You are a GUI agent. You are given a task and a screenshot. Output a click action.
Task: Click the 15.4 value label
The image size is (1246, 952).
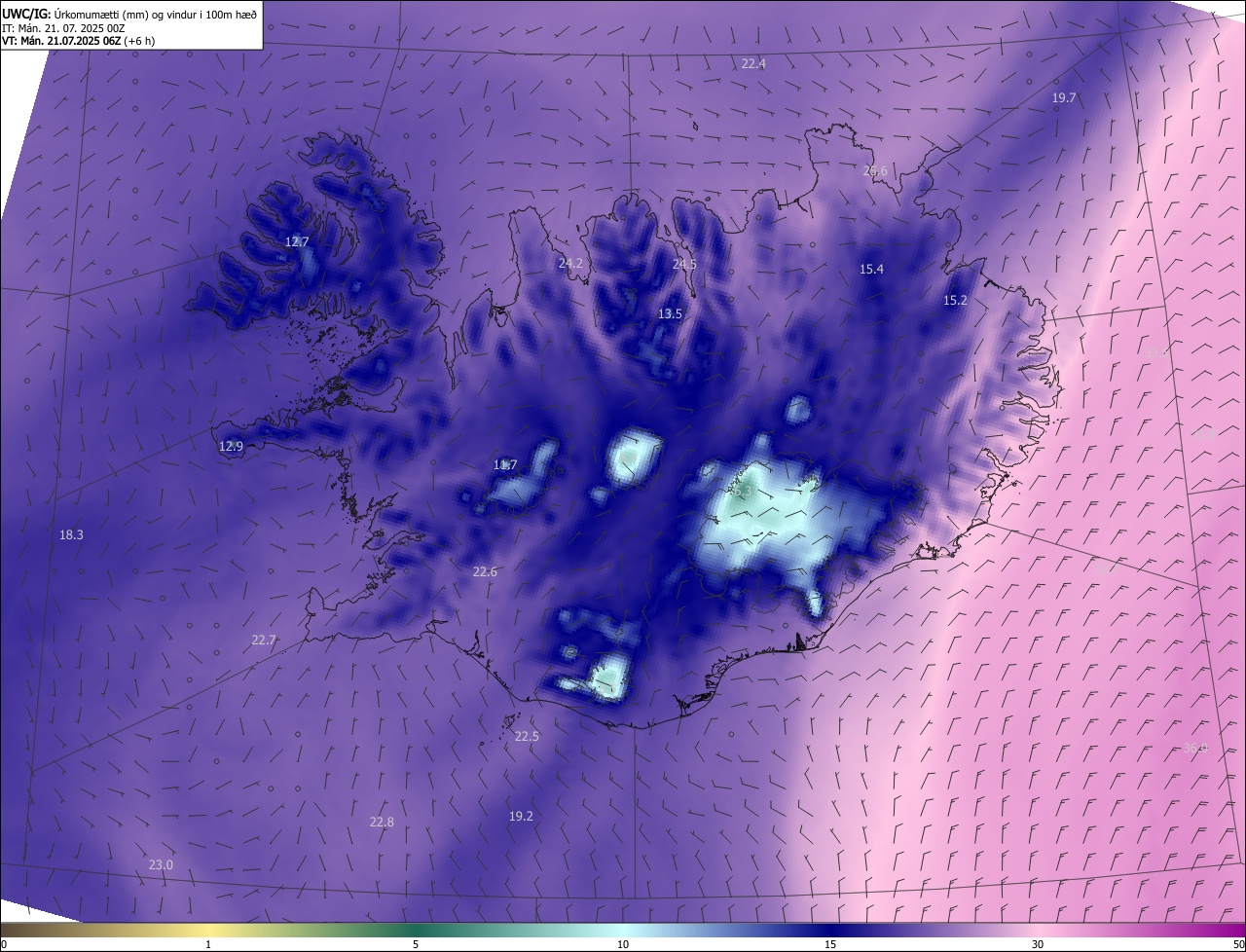[x=871, y=269]
